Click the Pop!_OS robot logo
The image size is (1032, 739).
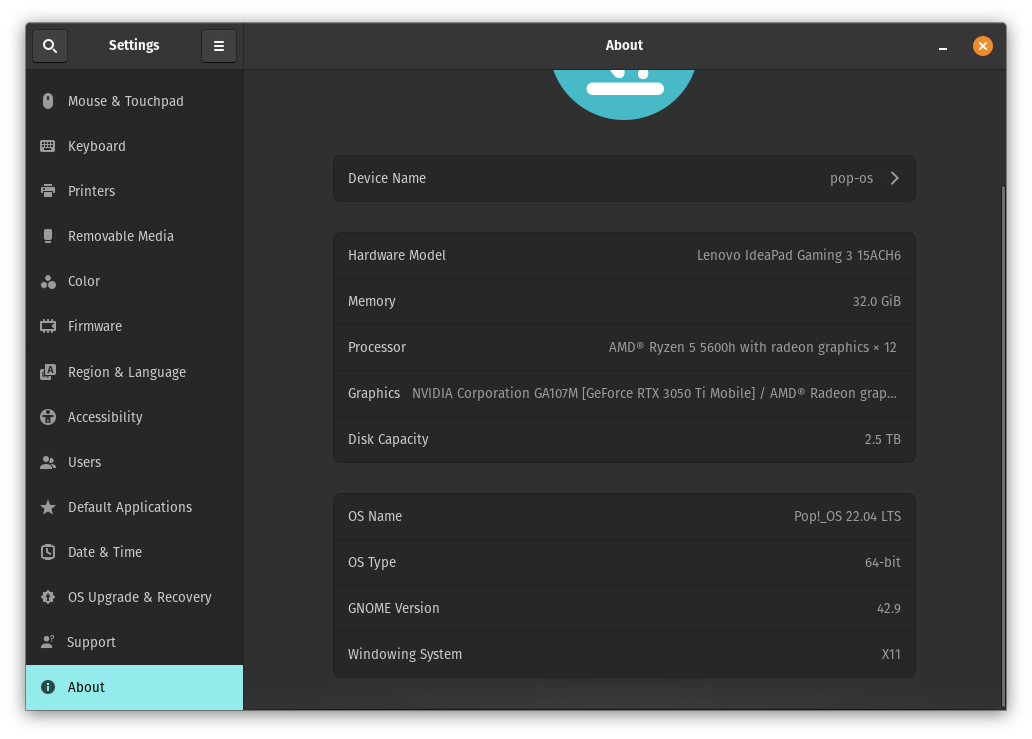[x=624, y=94]
